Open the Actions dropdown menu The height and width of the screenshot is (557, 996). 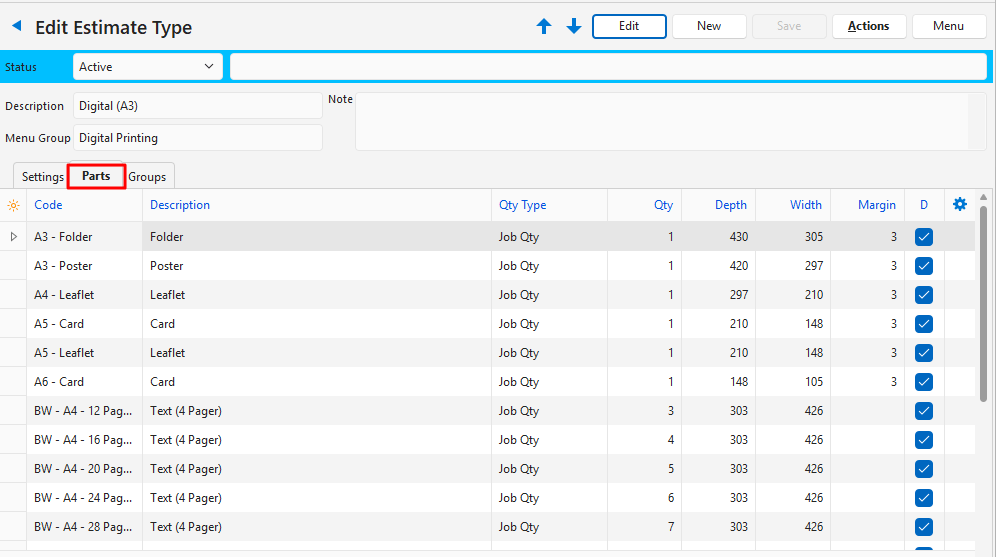point(868,26)
